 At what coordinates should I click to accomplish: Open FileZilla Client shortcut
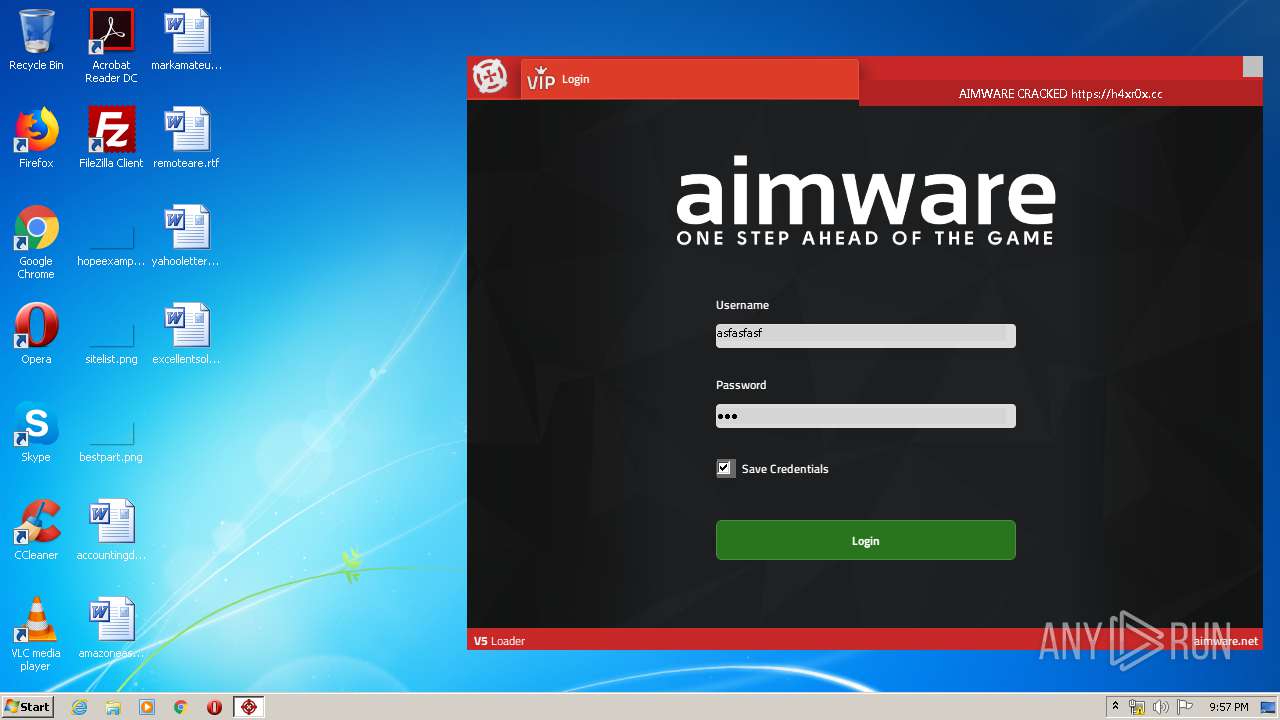(111, 138)
